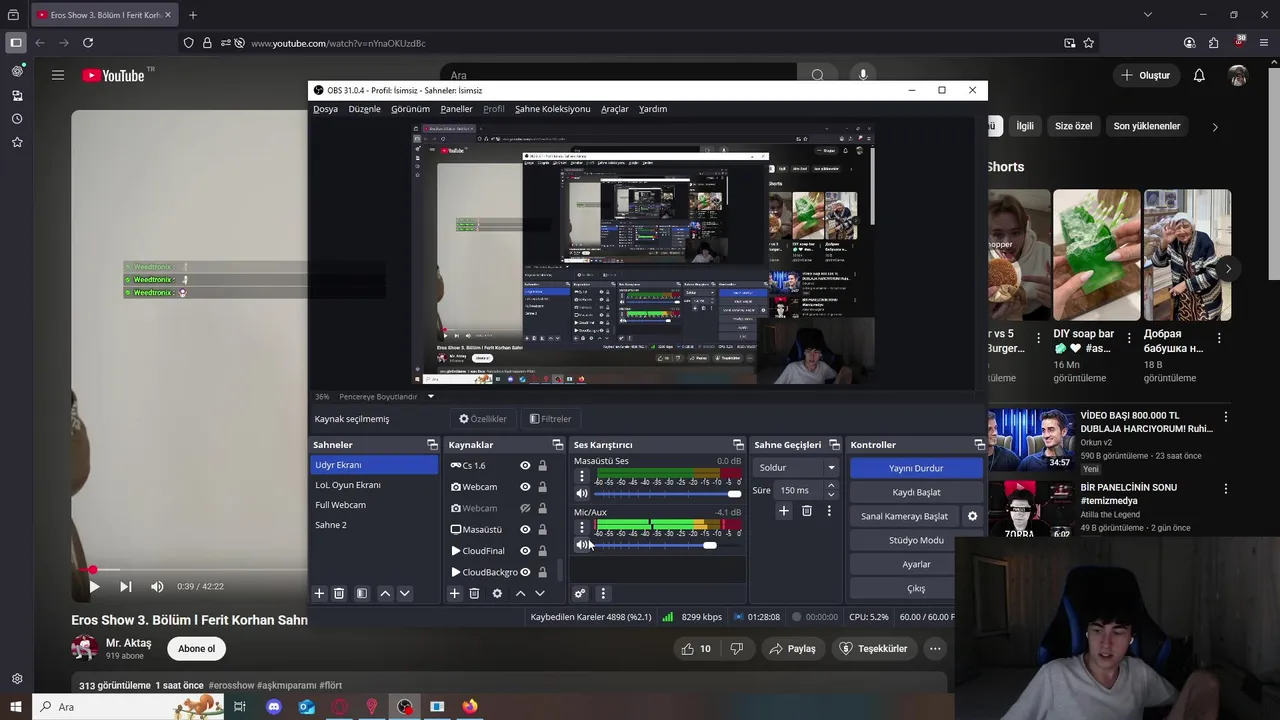Open virtual camera settings gear
This screenshot has width=1280, height=720.
pos(972,516)
